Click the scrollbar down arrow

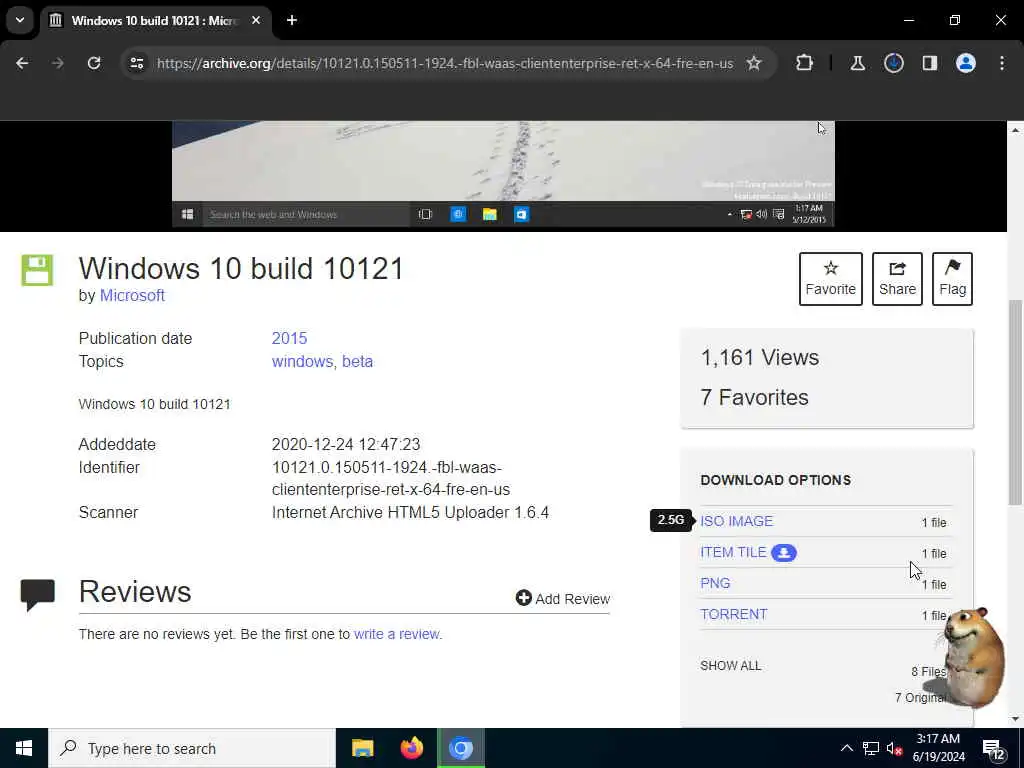tap(1015, 719)
